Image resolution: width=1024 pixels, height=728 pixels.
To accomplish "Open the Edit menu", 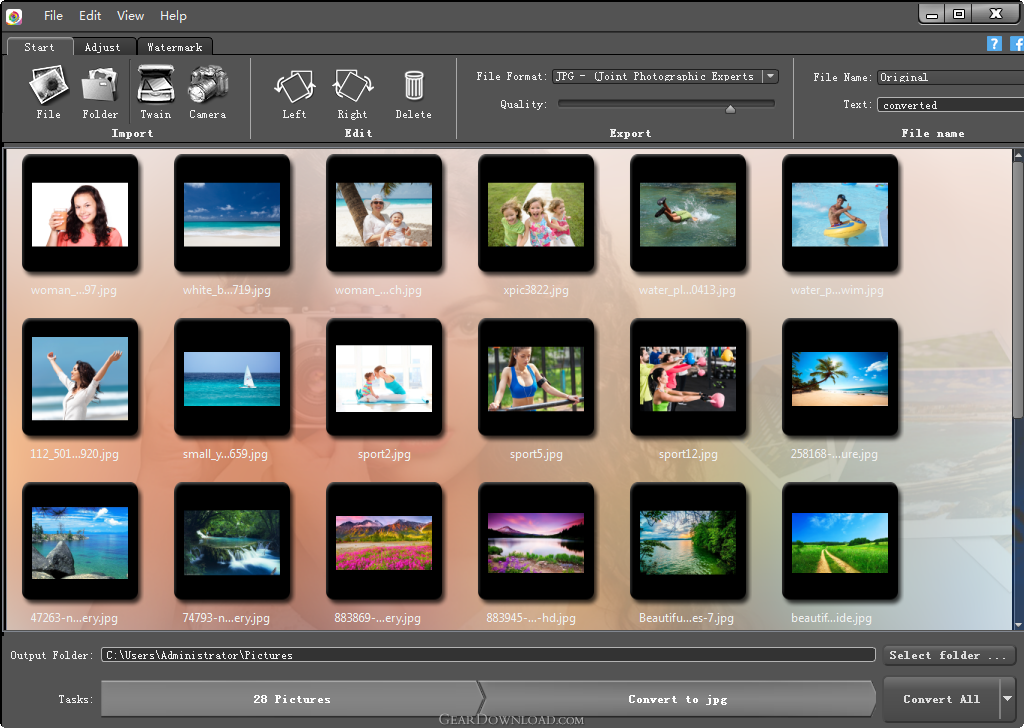I will click(90, 16).
